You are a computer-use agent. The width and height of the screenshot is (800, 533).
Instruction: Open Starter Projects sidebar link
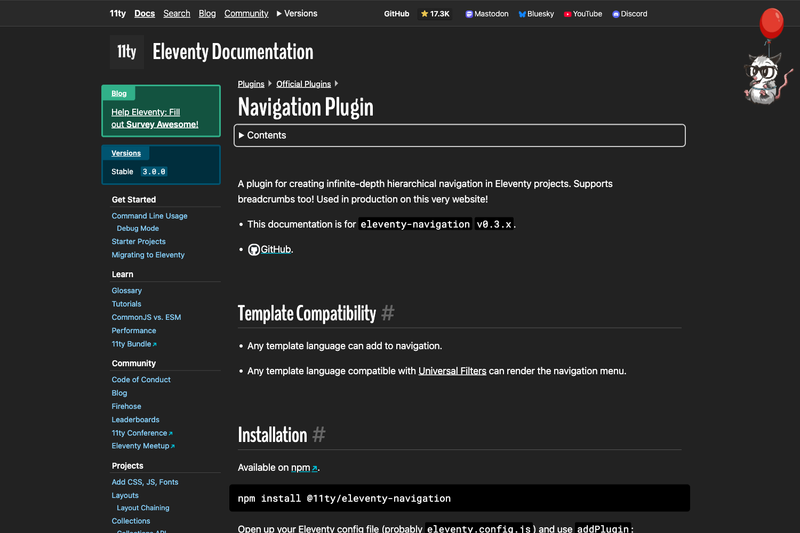coord(138,241)
